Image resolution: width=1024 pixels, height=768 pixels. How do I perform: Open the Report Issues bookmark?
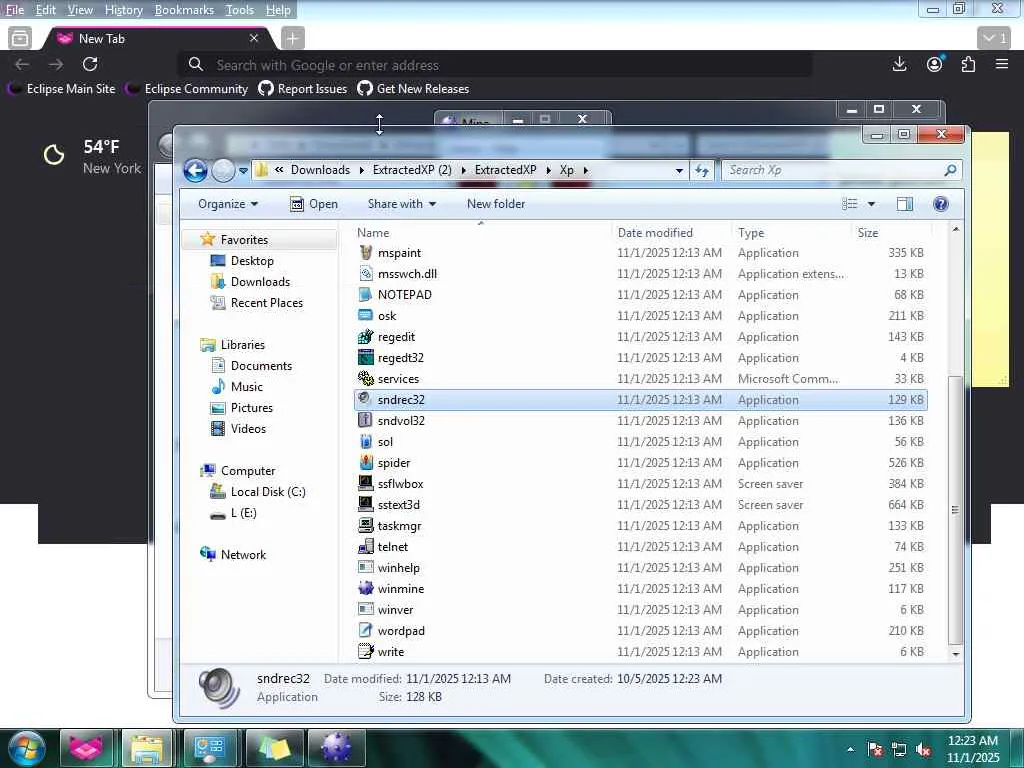click(303, 89)
